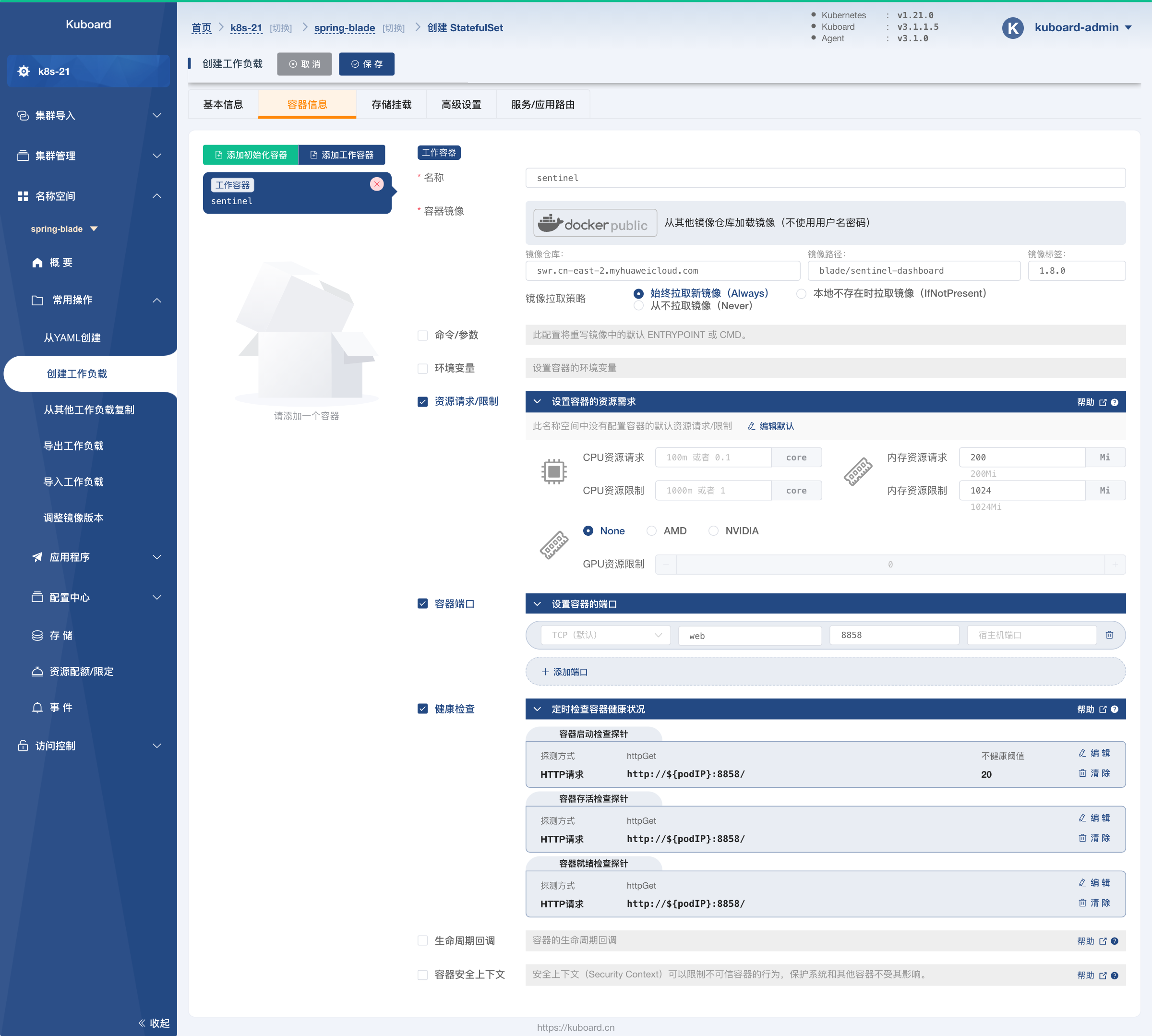The image size is (1152, 1036).
Task: Click the 名称空间 grid icon
Action: (x=23, y=196)
